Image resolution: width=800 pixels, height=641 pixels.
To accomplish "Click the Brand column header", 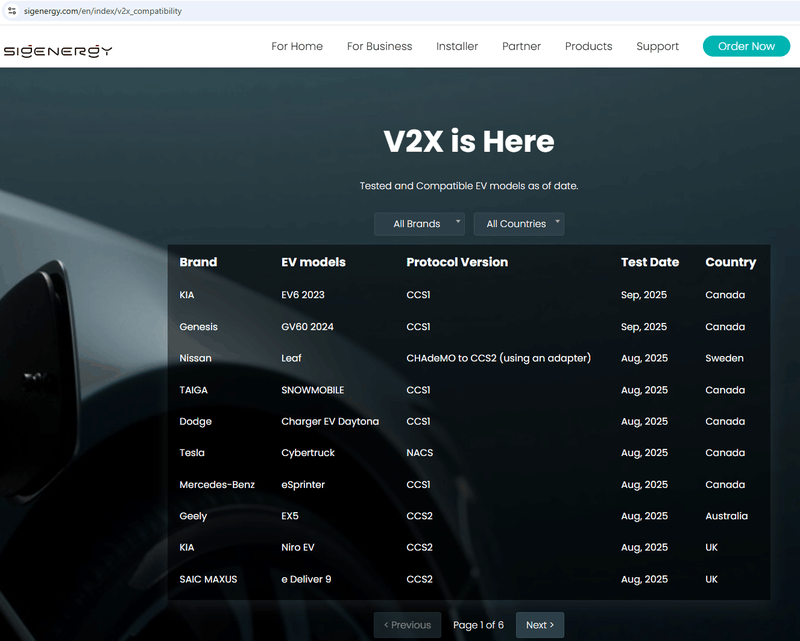I will 198,262.
